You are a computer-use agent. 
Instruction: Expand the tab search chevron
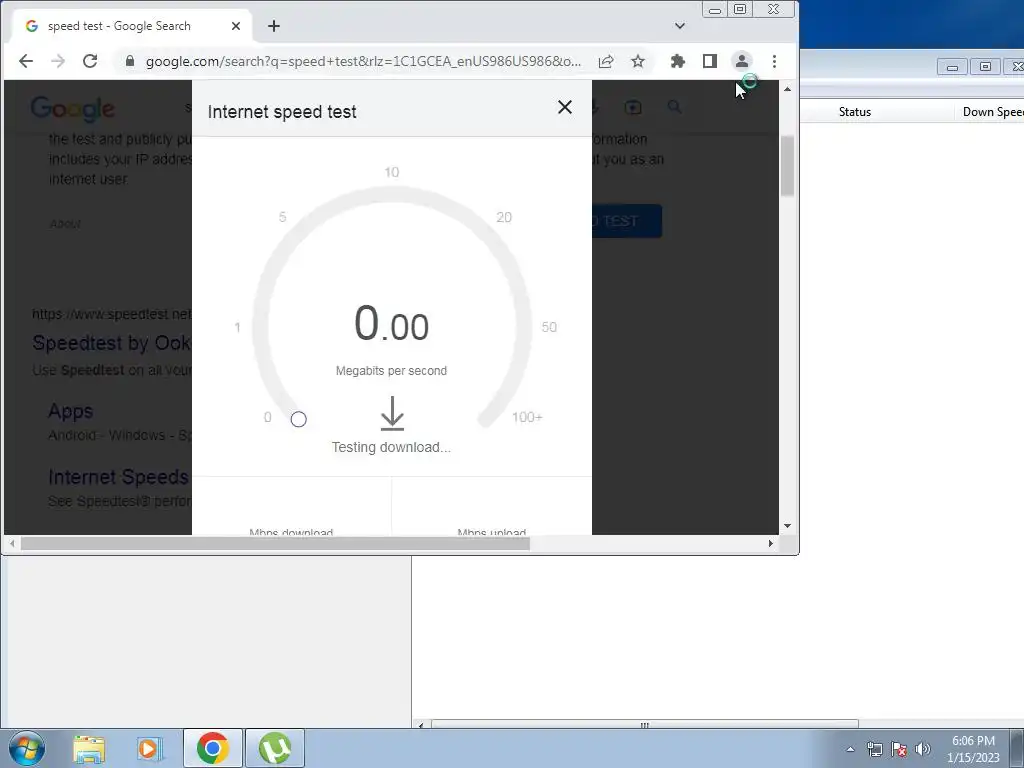coord(680,26)
